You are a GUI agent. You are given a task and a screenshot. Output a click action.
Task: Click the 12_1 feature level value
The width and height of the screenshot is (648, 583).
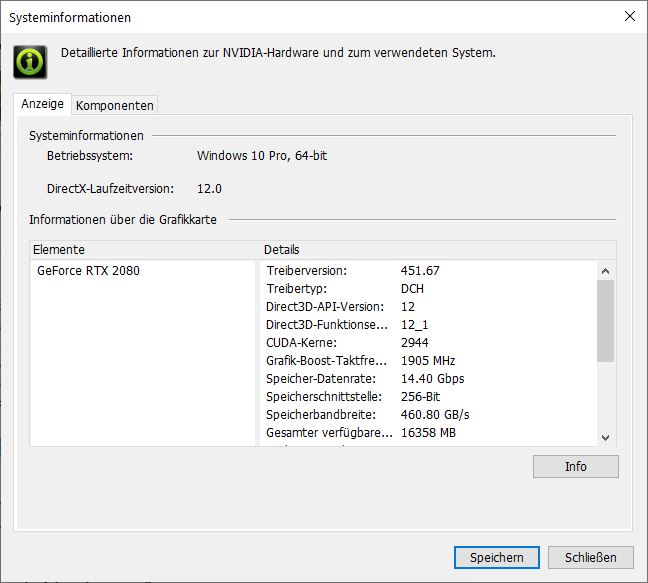[415, 325]
